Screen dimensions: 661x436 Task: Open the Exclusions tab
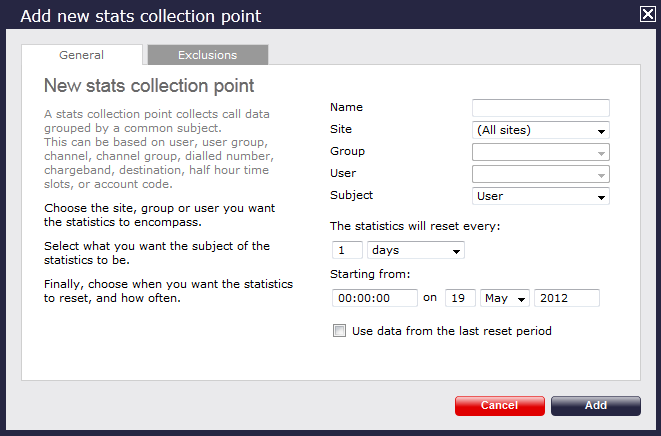(207, 55)
